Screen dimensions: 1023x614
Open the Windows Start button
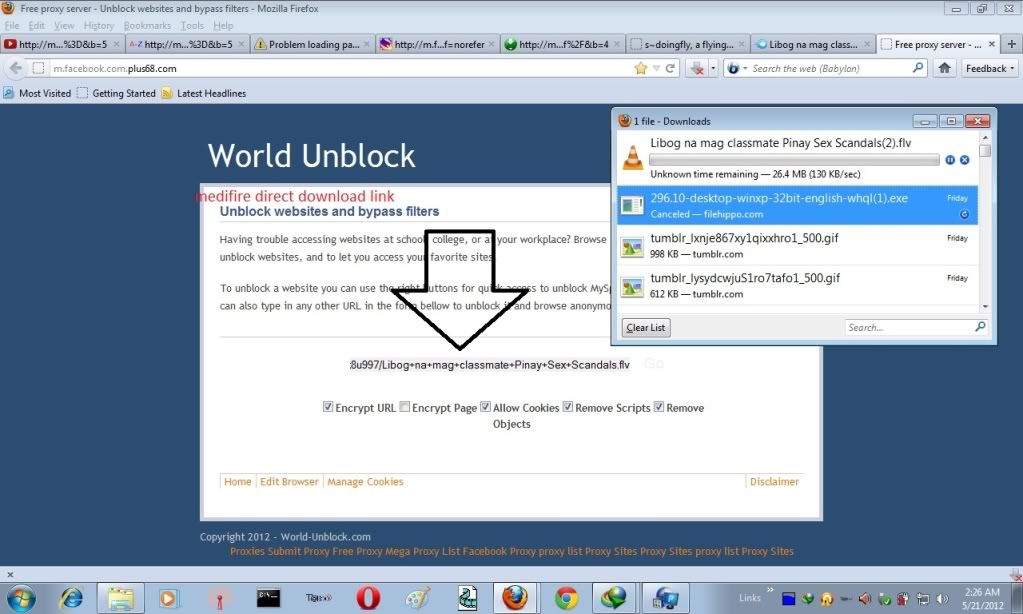[x=22, y=598]
